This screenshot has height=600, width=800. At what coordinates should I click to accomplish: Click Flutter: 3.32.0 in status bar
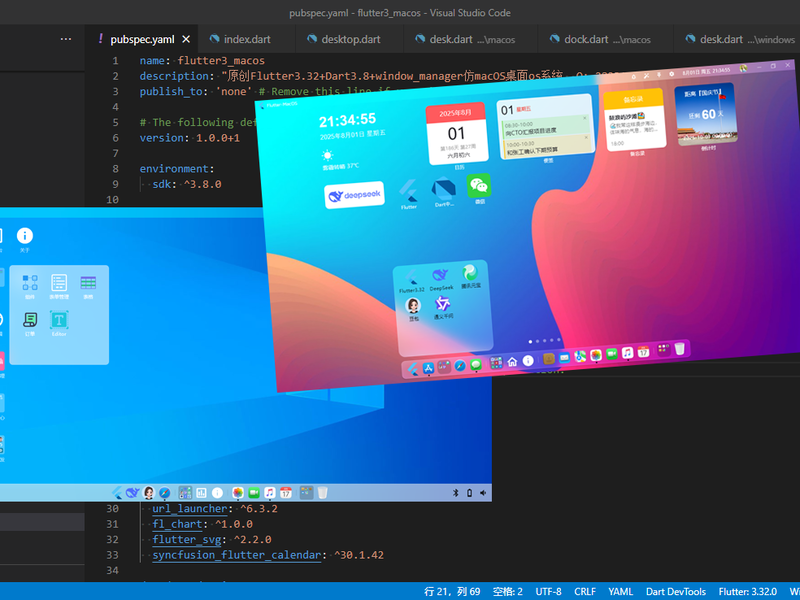pyautogui.click(x=747, y=591)
